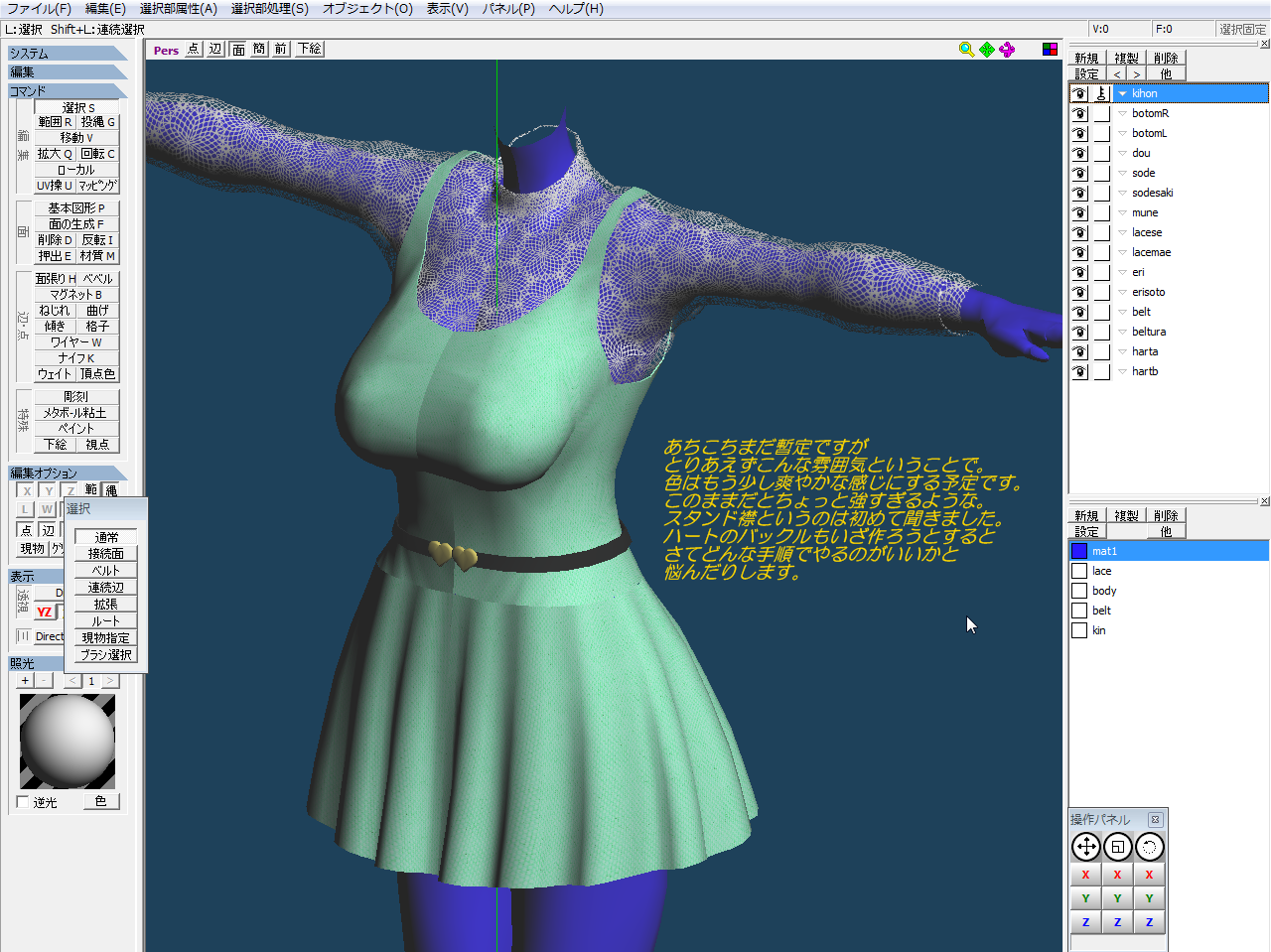
Task: Hide the belt object using its eye icon
Action: coord(1079,312)
